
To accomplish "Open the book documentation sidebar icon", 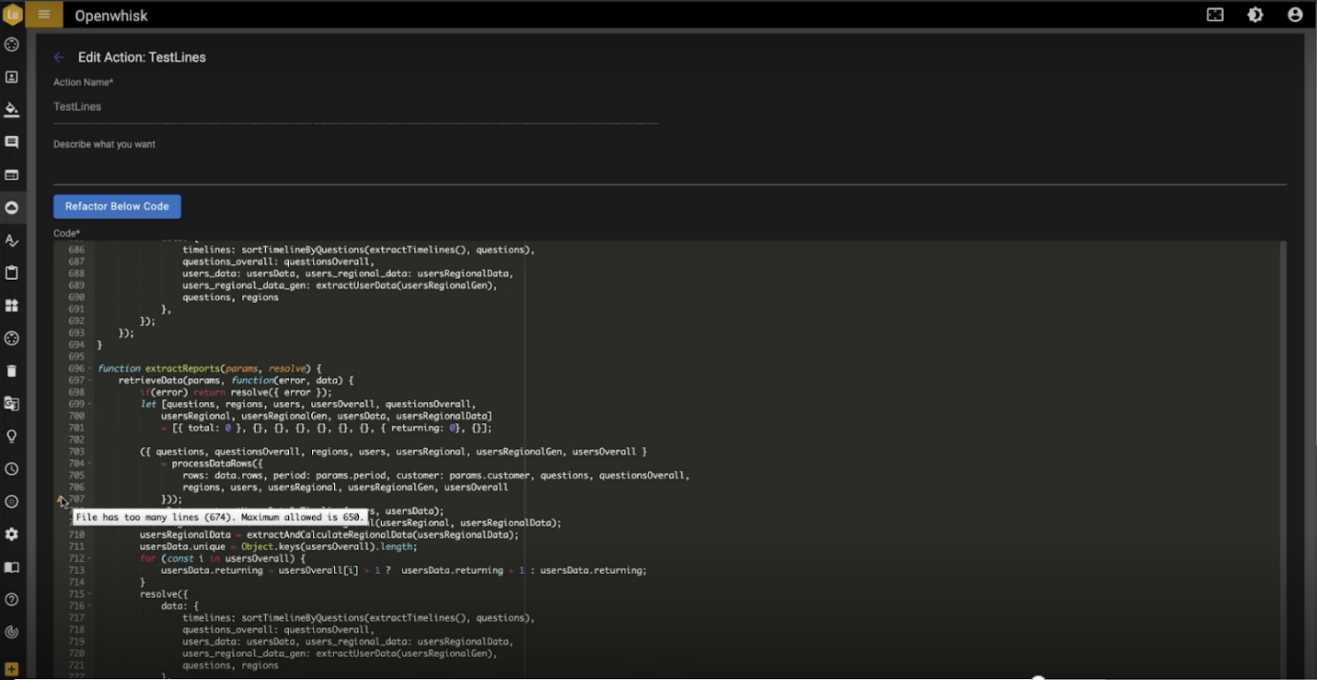I will point(12,567).
